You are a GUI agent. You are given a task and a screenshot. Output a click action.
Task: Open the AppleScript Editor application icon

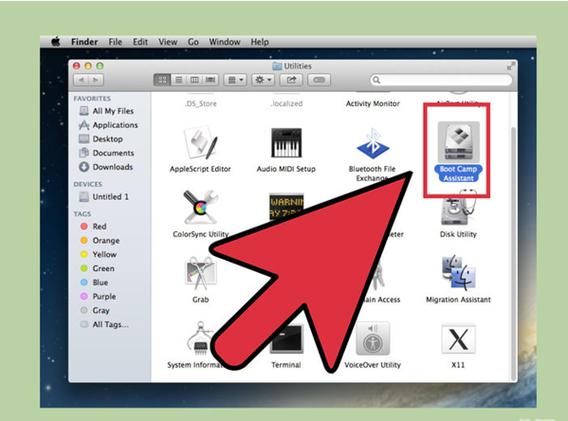pos(201,143)
